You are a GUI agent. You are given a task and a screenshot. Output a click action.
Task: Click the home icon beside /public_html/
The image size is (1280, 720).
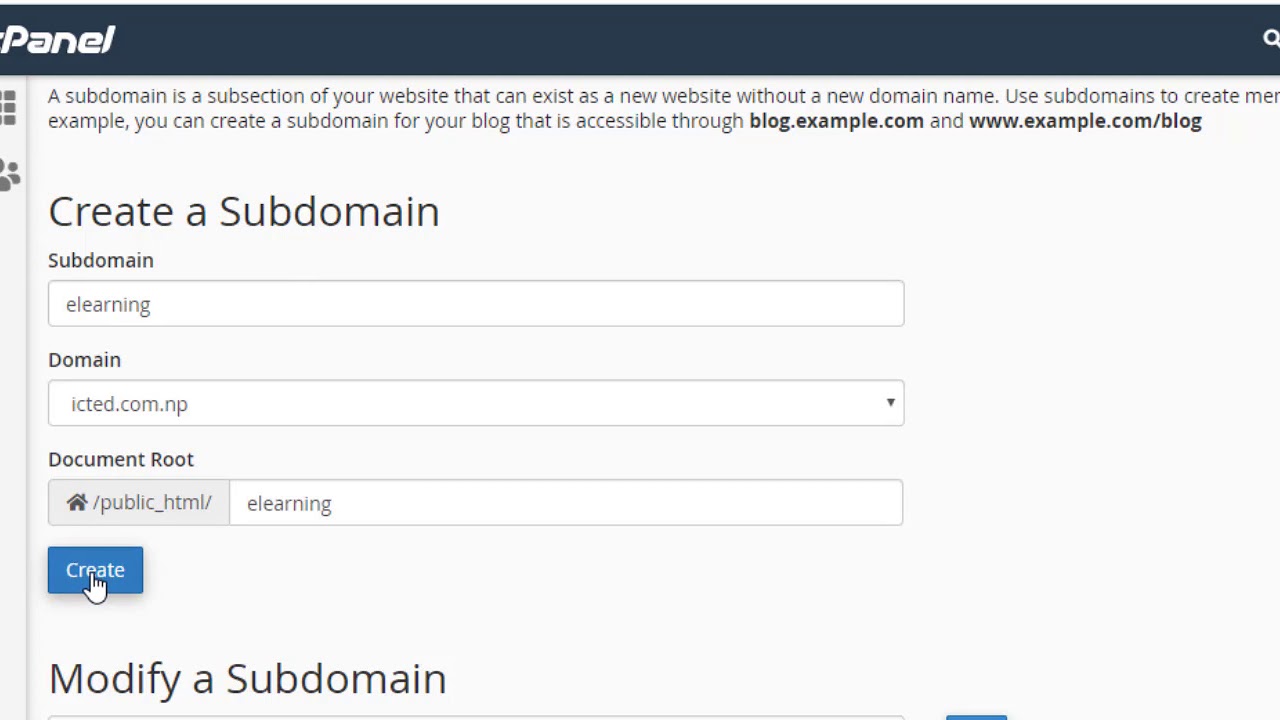77,503
